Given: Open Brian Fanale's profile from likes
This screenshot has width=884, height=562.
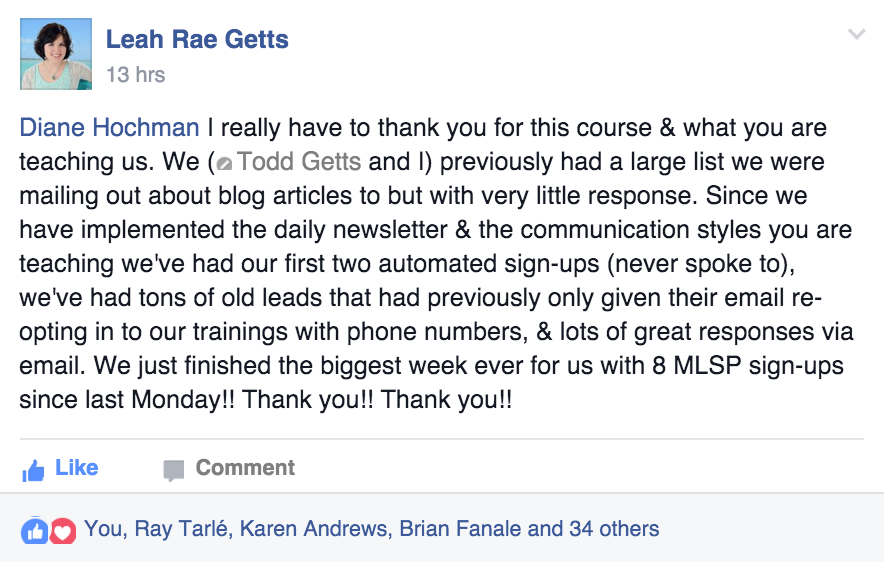Looking at the screenshot, I should click(461, 529).
